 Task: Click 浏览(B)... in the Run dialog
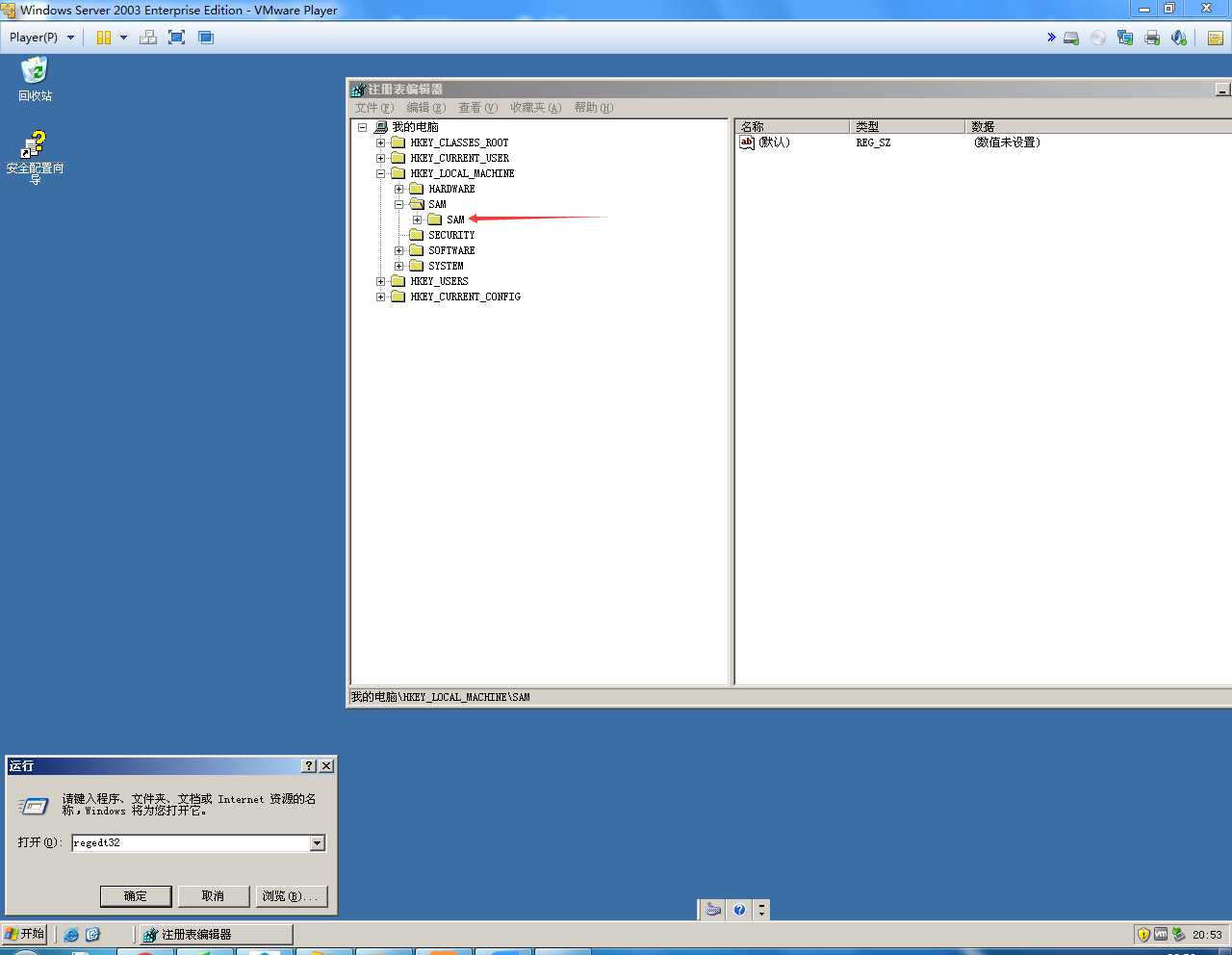[292, 896]
